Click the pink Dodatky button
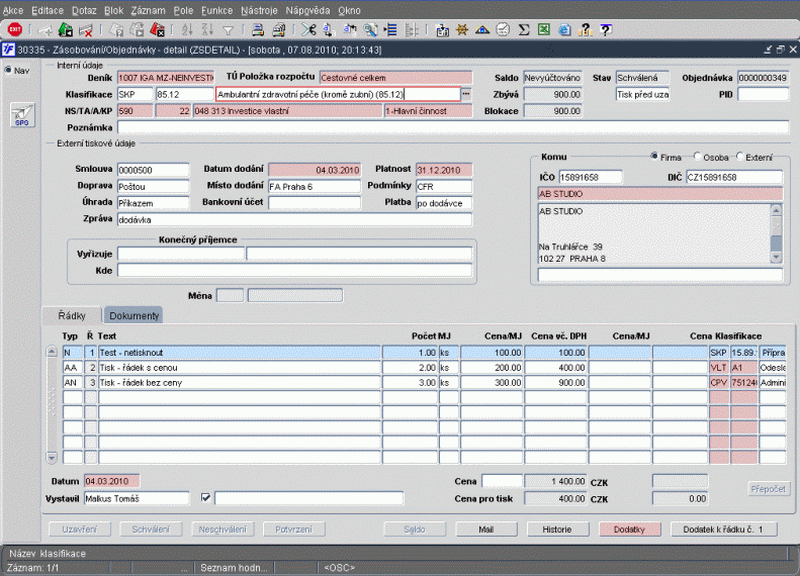The image size is (800, 576). [629, 530]
